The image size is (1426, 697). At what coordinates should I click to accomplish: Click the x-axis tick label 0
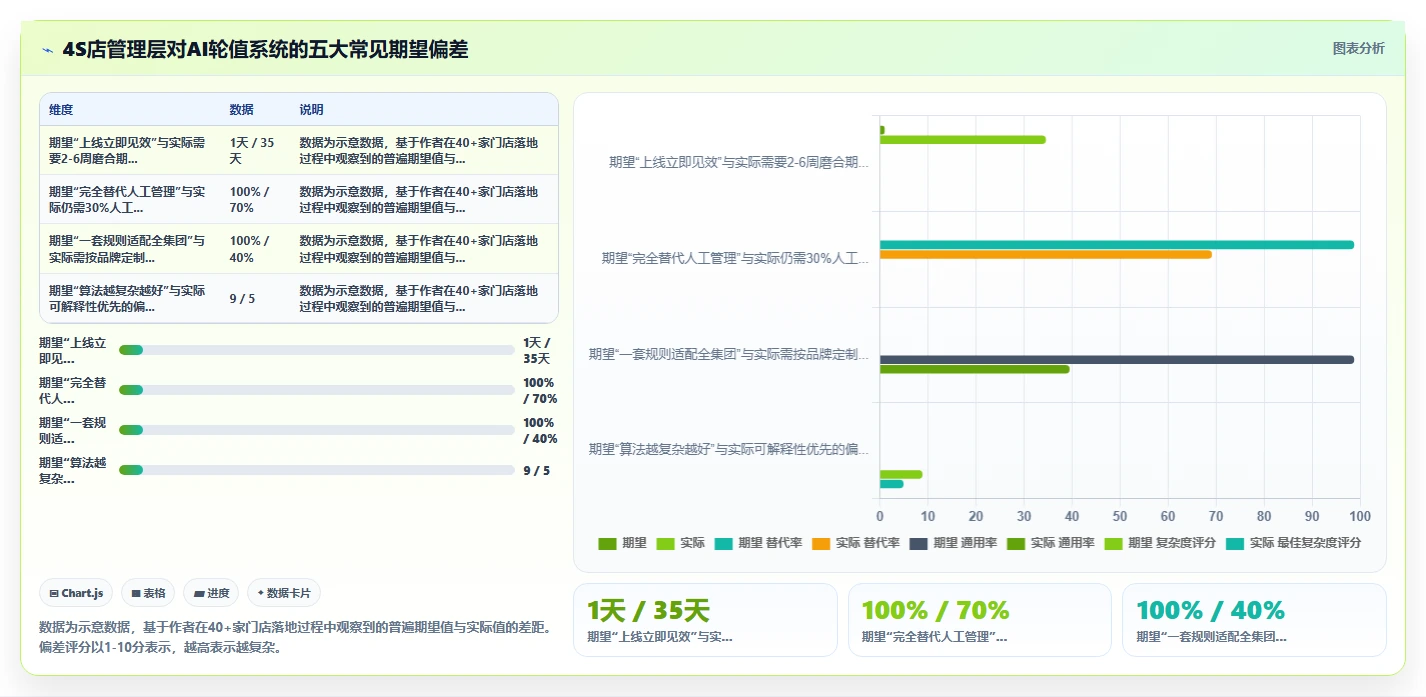[x=880, y=516]
